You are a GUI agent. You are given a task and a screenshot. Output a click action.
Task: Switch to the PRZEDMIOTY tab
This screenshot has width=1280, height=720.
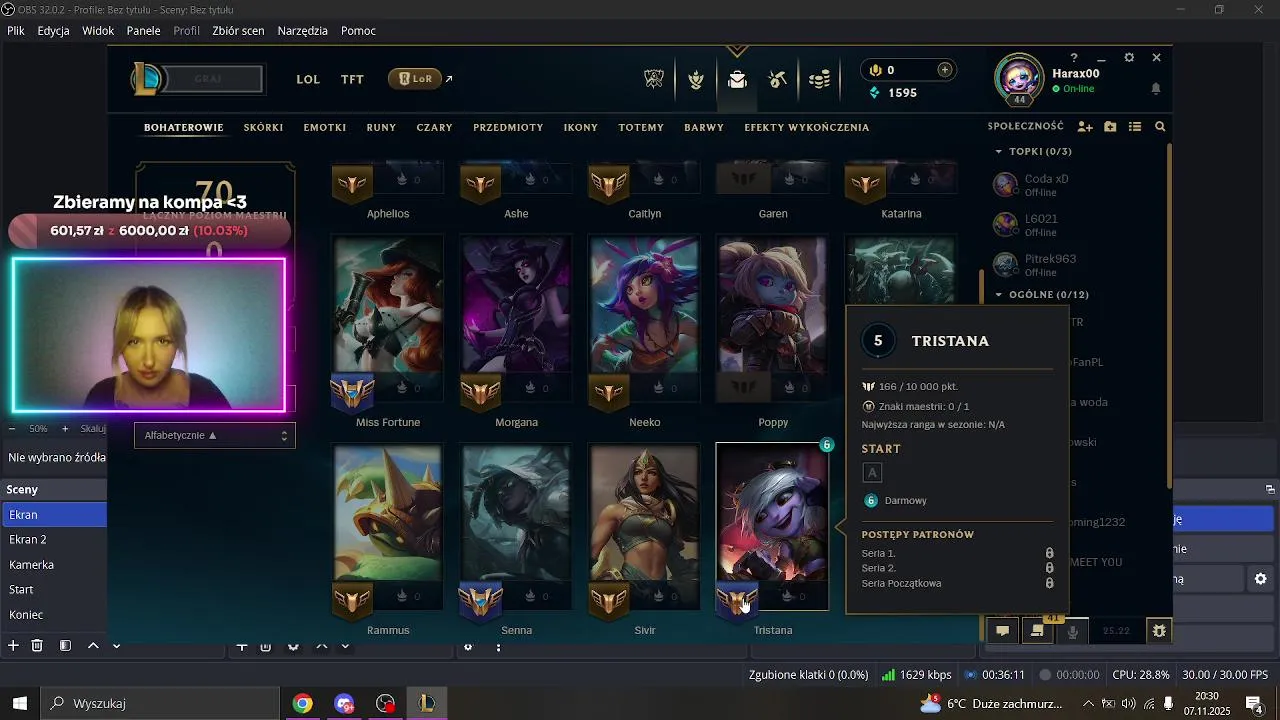point(508,128)
